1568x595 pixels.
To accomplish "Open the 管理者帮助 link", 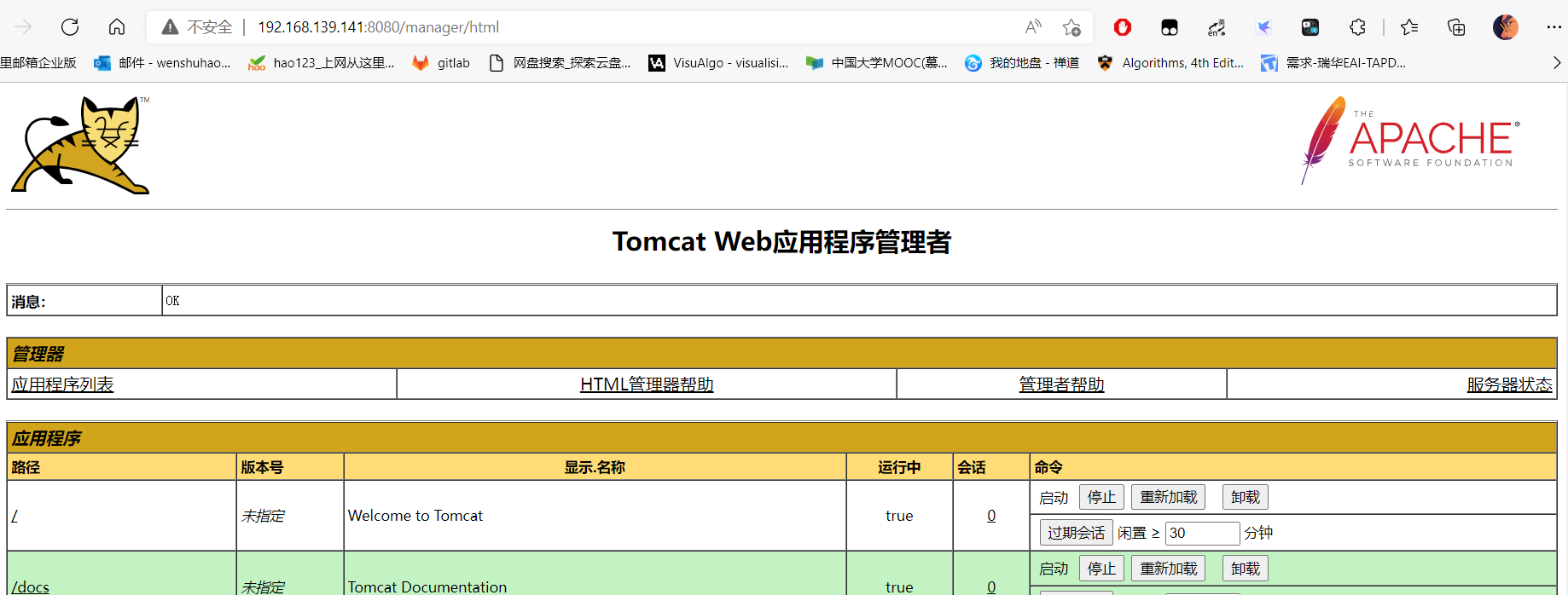I will coord(1061,384).
